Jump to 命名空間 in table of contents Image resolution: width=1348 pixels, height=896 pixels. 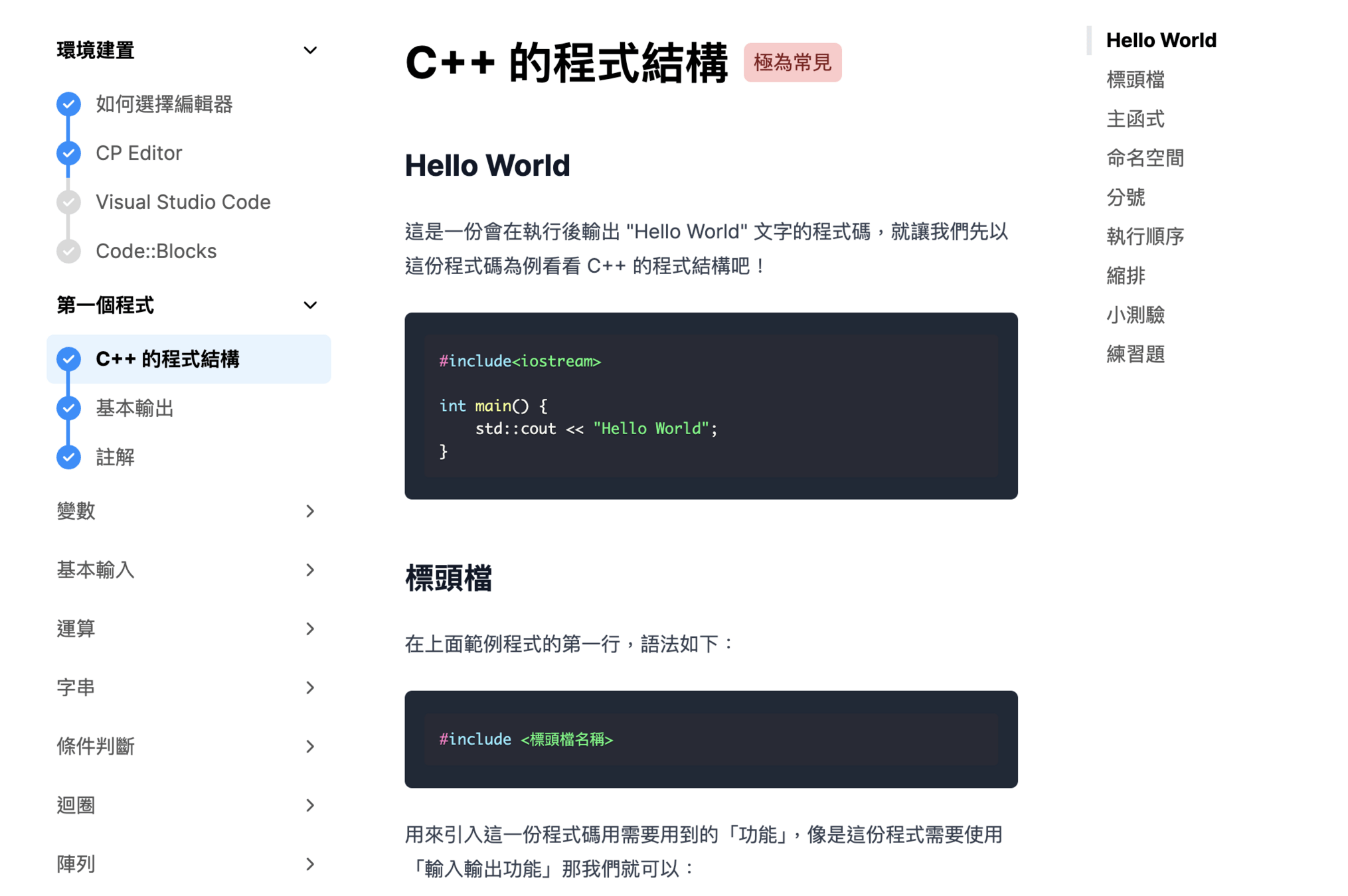pyautogui.click(x=1145, y=158)
